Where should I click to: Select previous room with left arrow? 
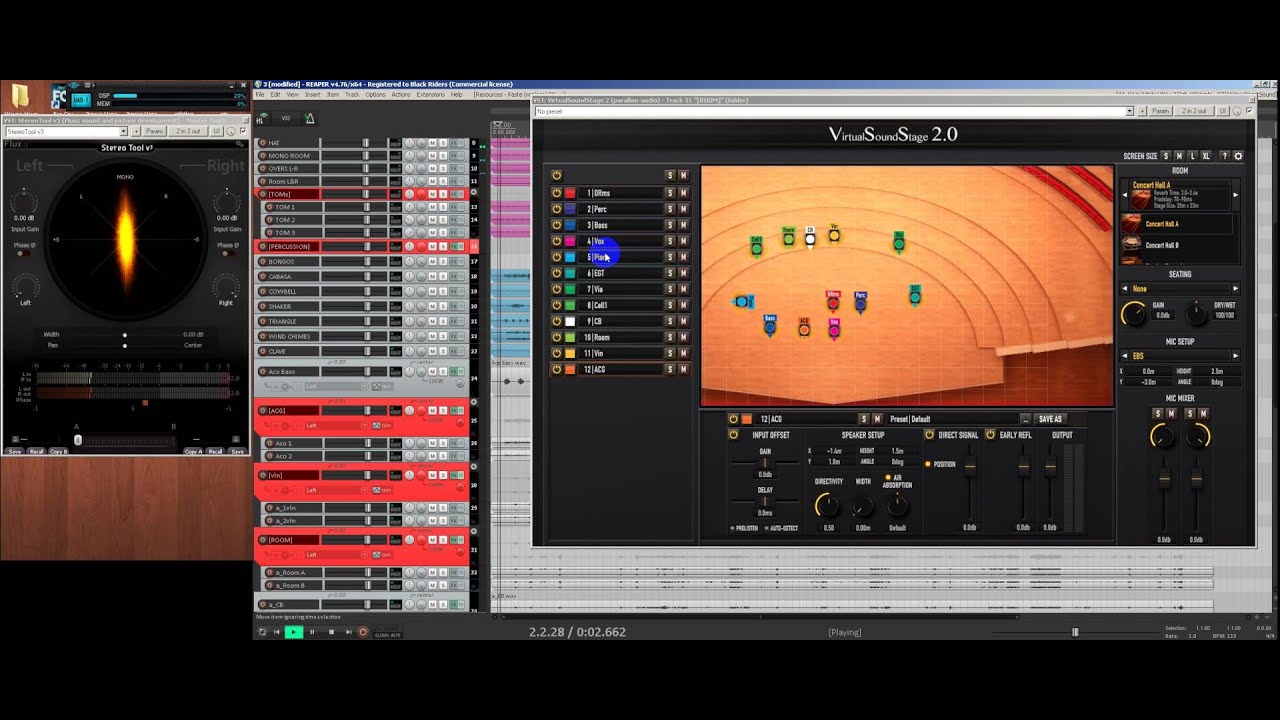click(x=1125, y=195)
